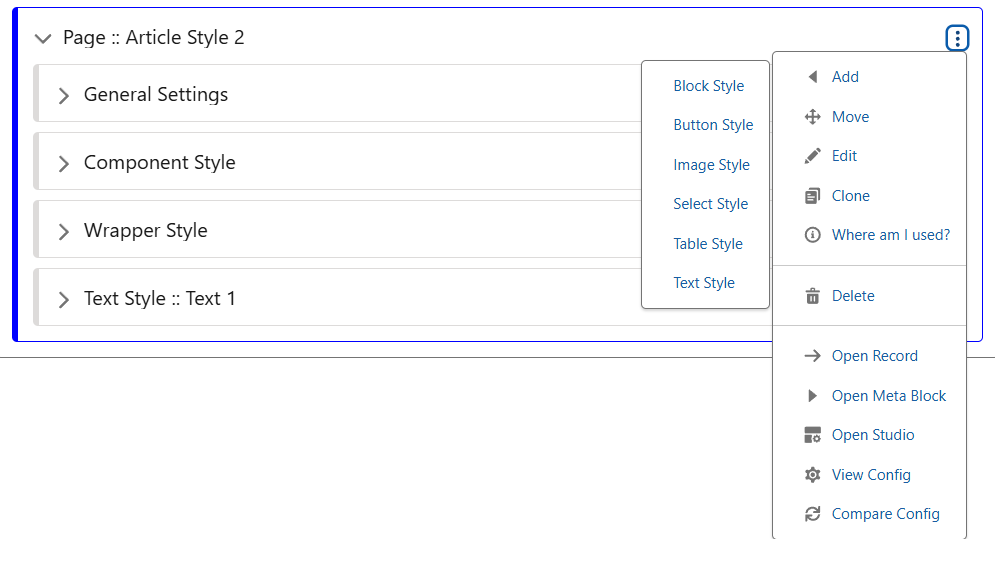The image size is (995, 562).
Task: Click the Clone copy icon
Action: pyautogui.click(x=813, y=196)
